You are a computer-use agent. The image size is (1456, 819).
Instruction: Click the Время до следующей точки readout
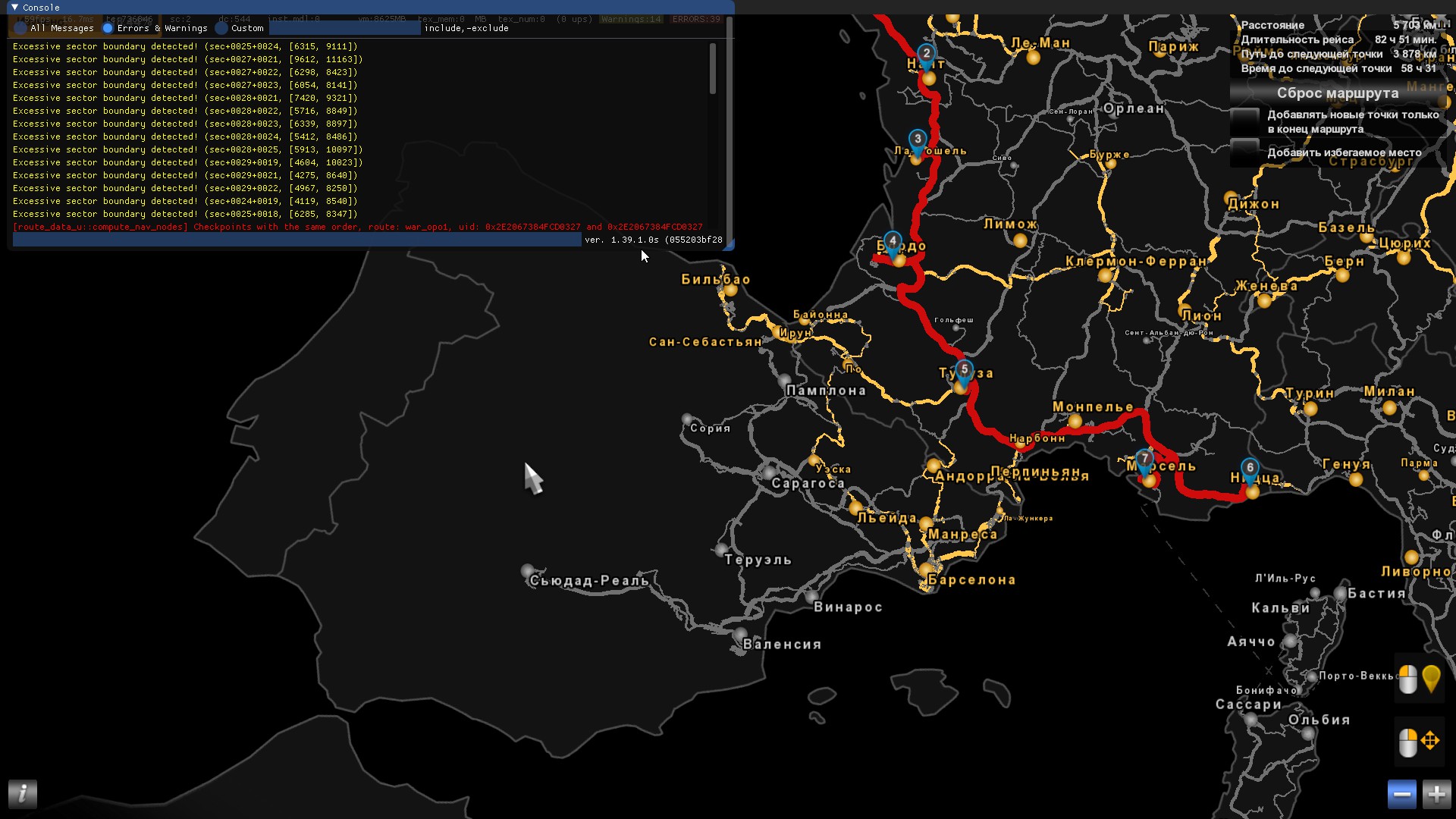pos(1338,68)
